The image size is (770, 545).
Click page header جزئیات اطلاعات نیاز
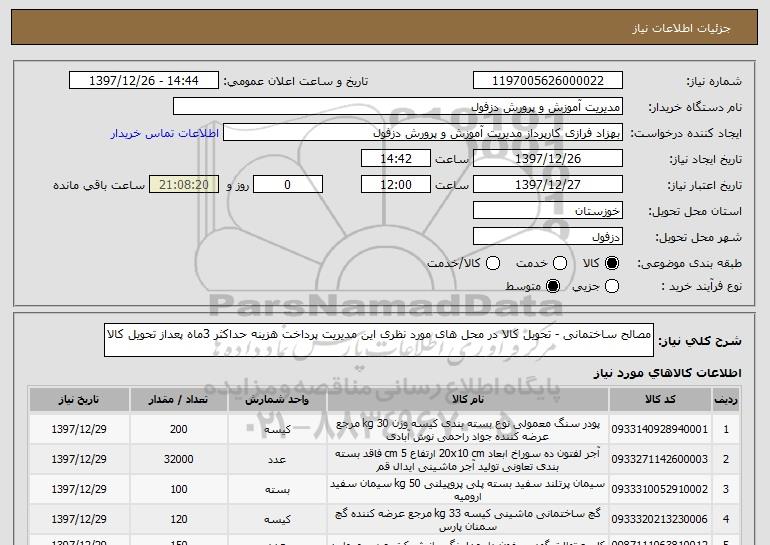pos(681,28)
